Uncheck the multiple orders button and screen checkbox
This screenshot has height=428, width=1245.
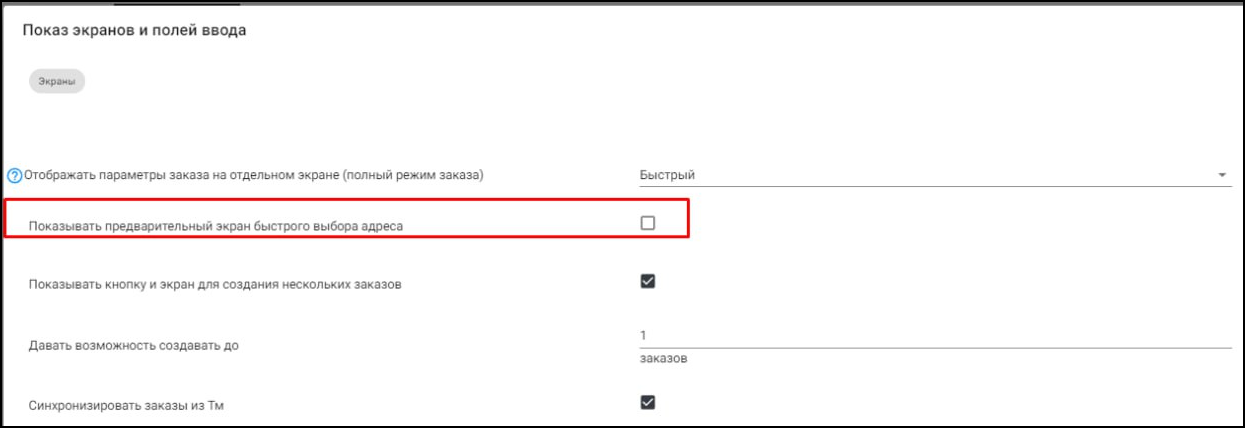click(647, 281)
